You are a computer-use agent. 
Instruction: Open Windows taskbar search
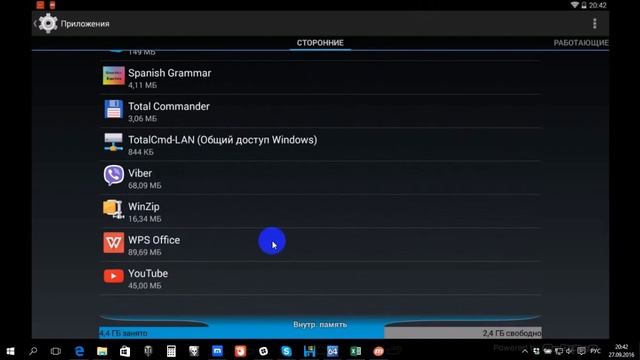coord(33,351)
